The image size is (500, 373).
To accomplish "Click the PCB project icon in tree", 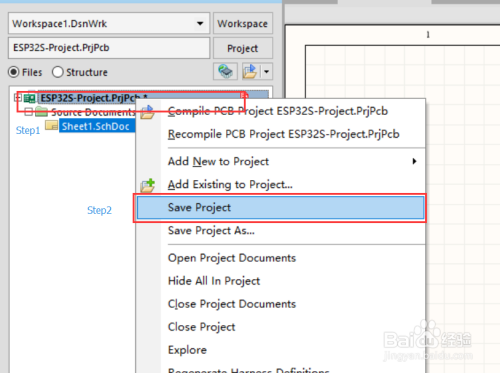I will [30, 98].
